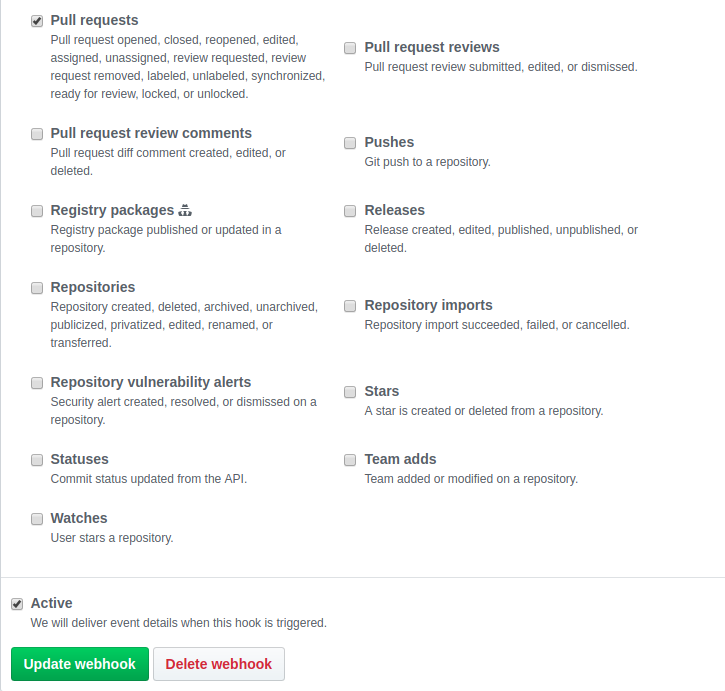Click the Active label text
Viewport: 725px width, 691px height.
pos(52,603)
